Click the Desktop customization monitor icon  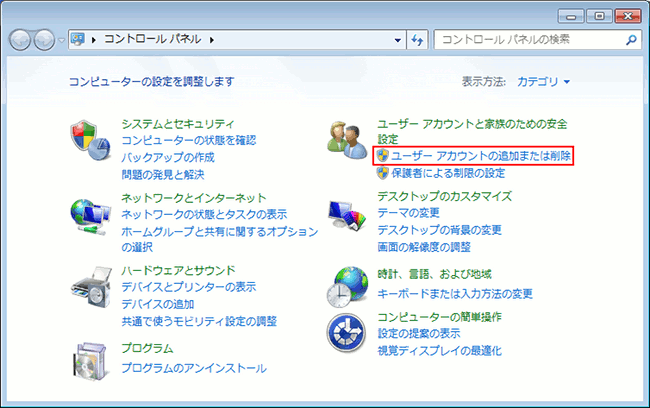pos(348,212)
